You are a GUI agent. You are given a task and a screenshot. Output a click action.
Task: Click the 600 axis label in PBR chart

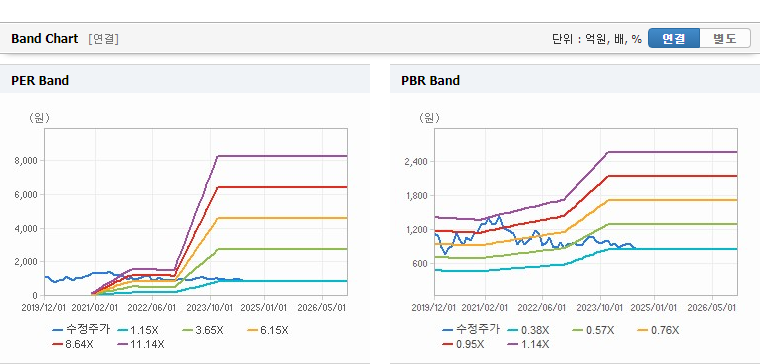point(421,264)
